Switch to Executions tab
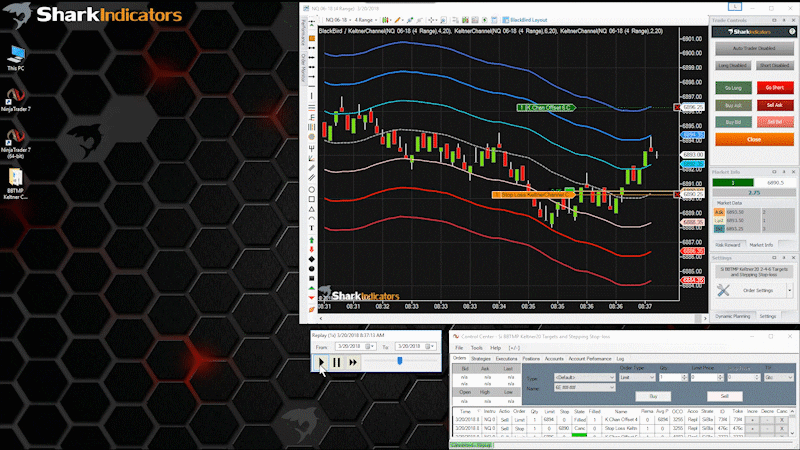The height and width of the screenshot is (450, 800). coord(506,359)
